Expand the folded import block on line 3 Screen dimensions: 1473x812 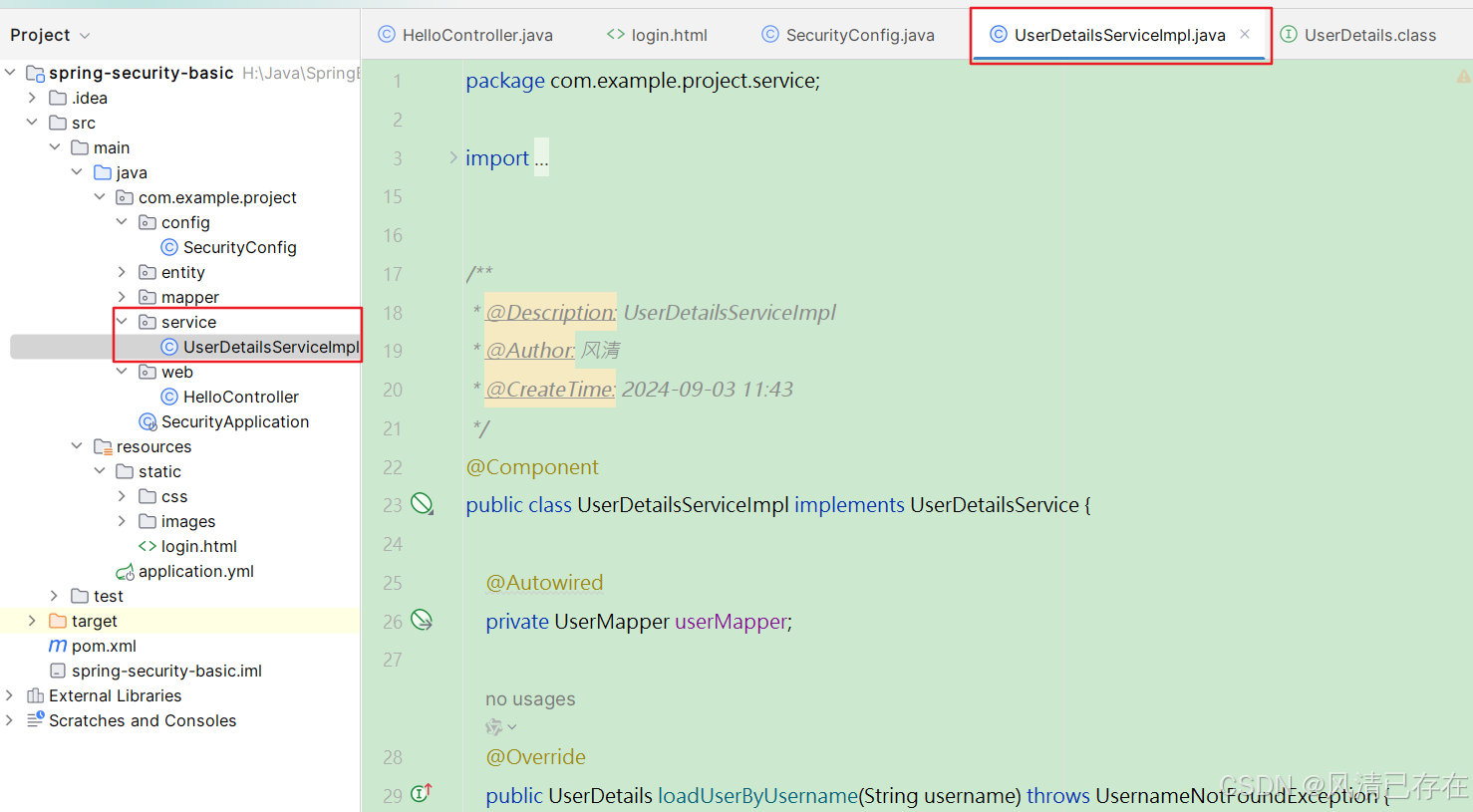click(x=453, y=157)
